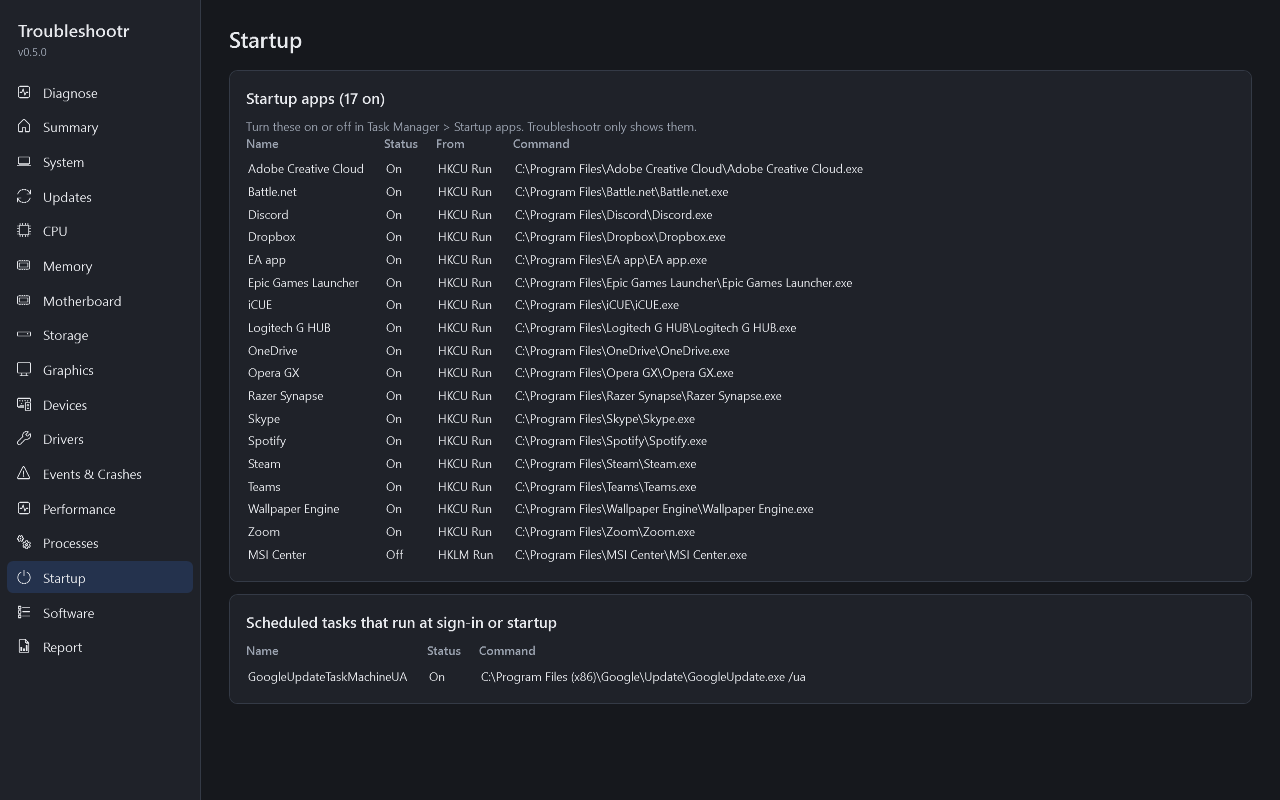1280x800 pixels.
Task: Click the System laptop icon
Action: coord(24,161)
